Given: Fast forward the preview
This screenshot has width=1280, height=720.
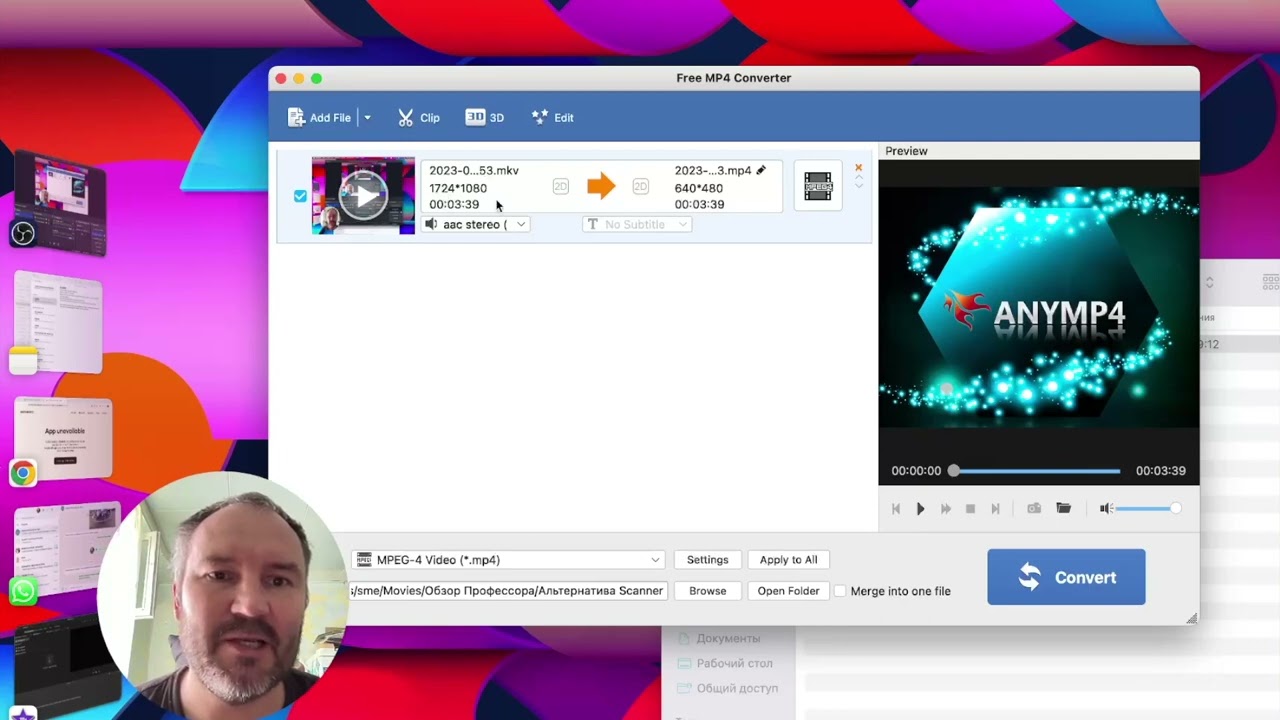Looking at the screenshot, I should click(x=946, y=509).
